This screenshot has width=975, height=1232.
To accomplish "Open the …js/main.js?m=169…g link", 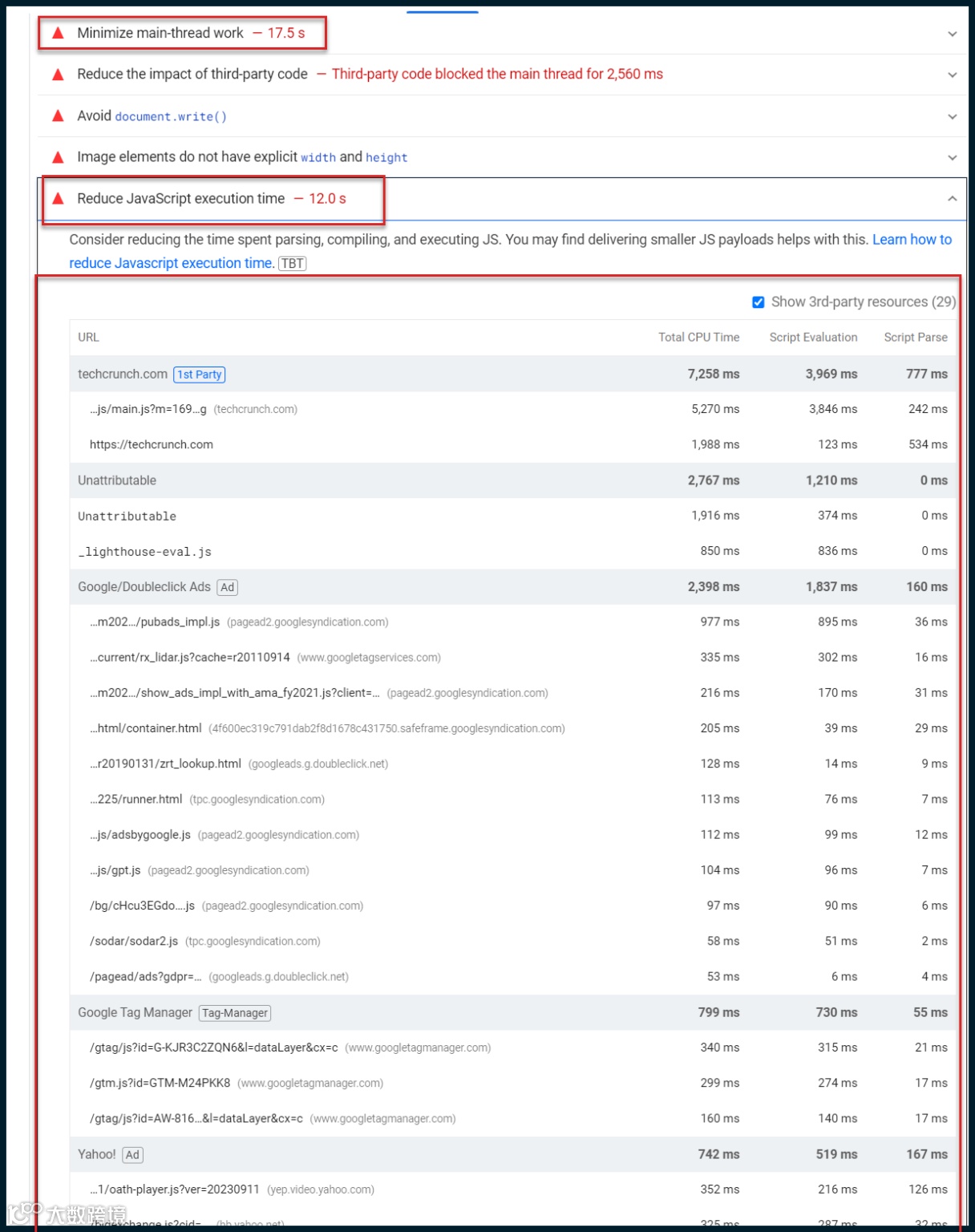I will 148,409.
